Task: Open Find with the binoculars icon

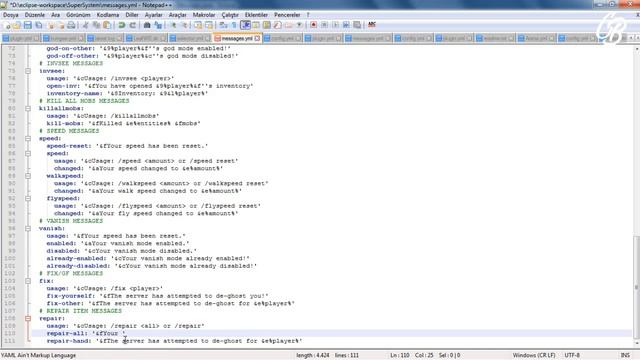Action: [147, 25]
